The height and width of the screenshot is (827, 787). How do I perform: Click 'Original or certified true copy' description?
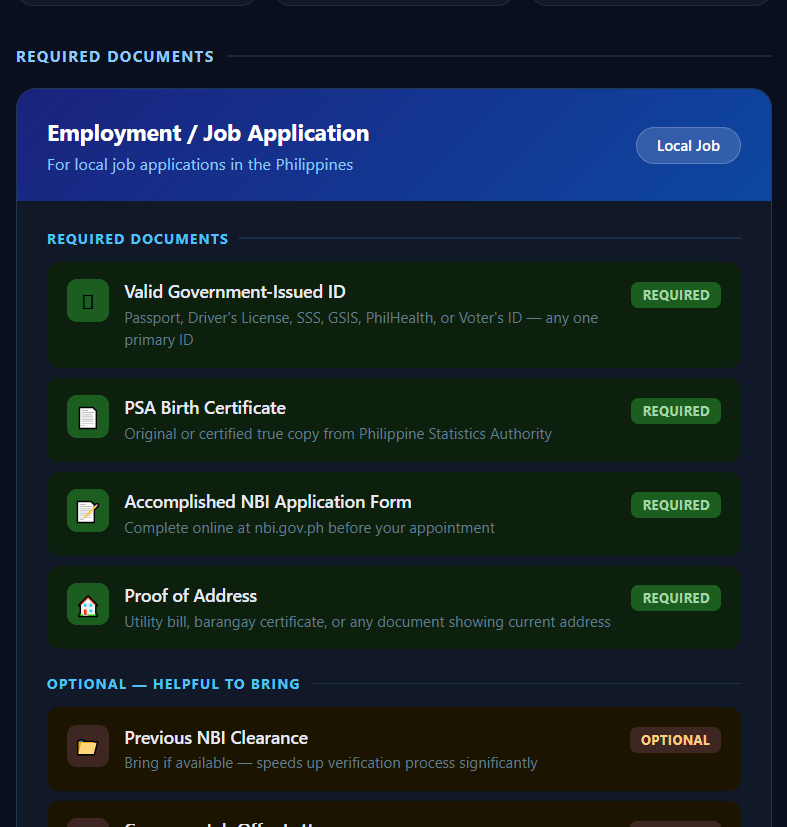coord(338,434)
